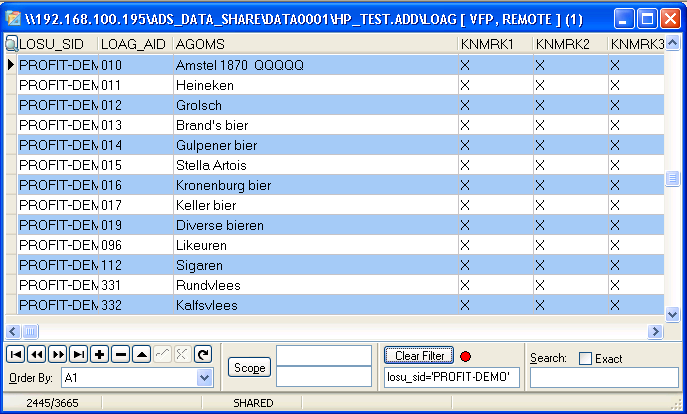Click the LOAG_AID column header

136,44
